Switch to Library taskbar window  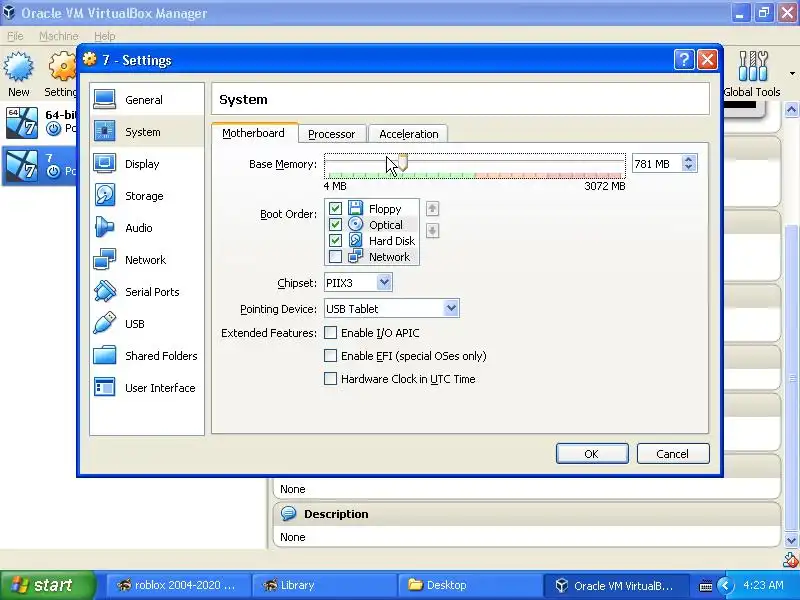[325, 585]
